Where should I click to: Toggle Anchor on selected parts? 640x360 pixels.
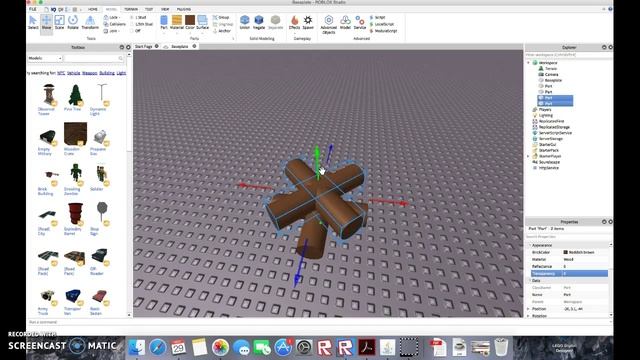pyautogui.click(x=222, y=31)
